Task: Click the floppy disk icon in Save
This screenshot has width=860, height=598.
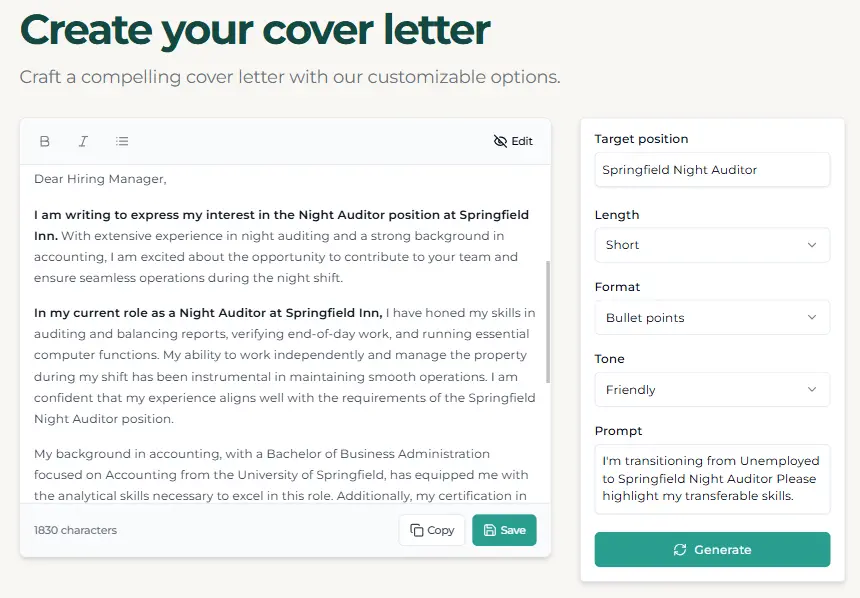Action: [x=490, y=530]
